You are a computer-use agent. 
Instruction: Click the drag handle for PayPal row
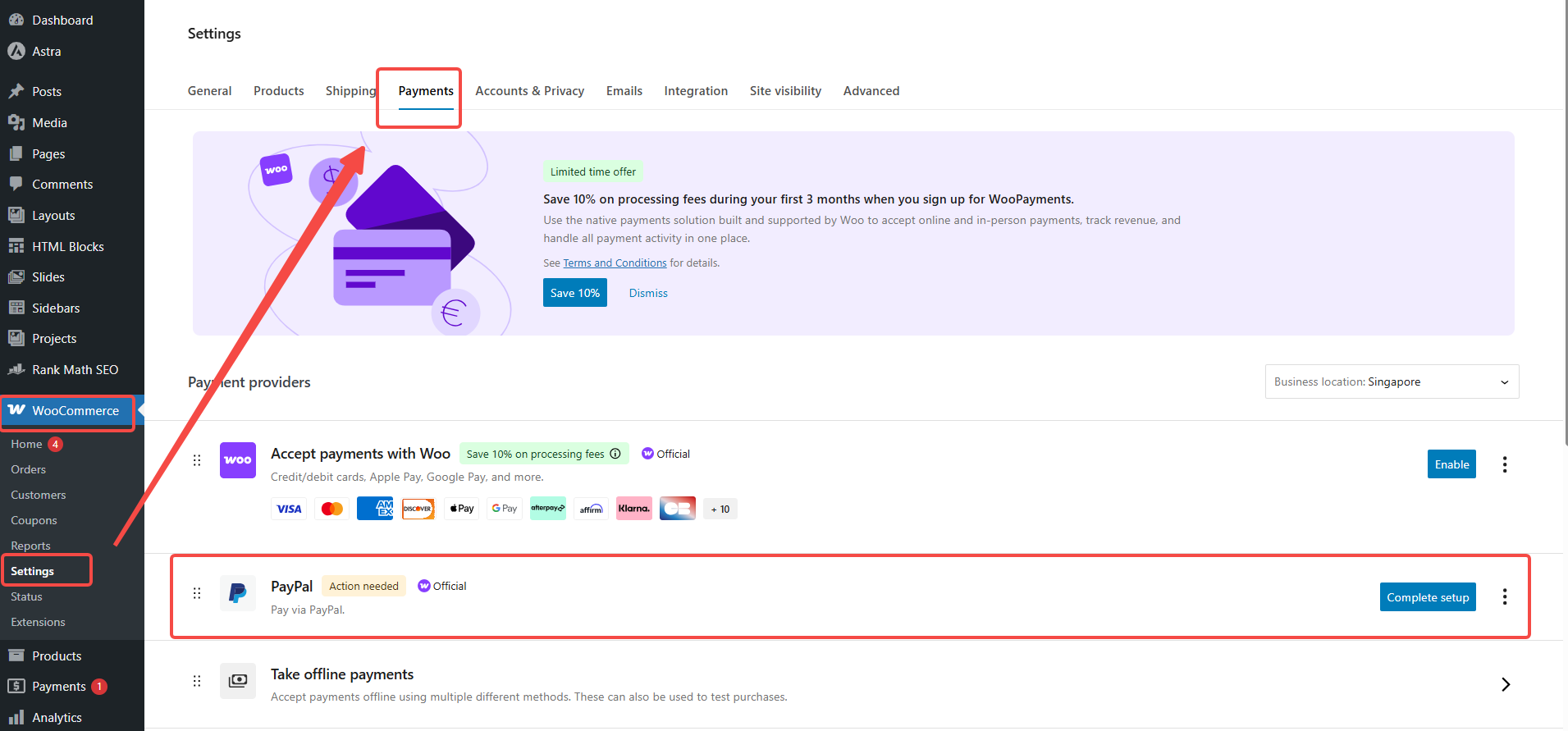tap(197, 593)
